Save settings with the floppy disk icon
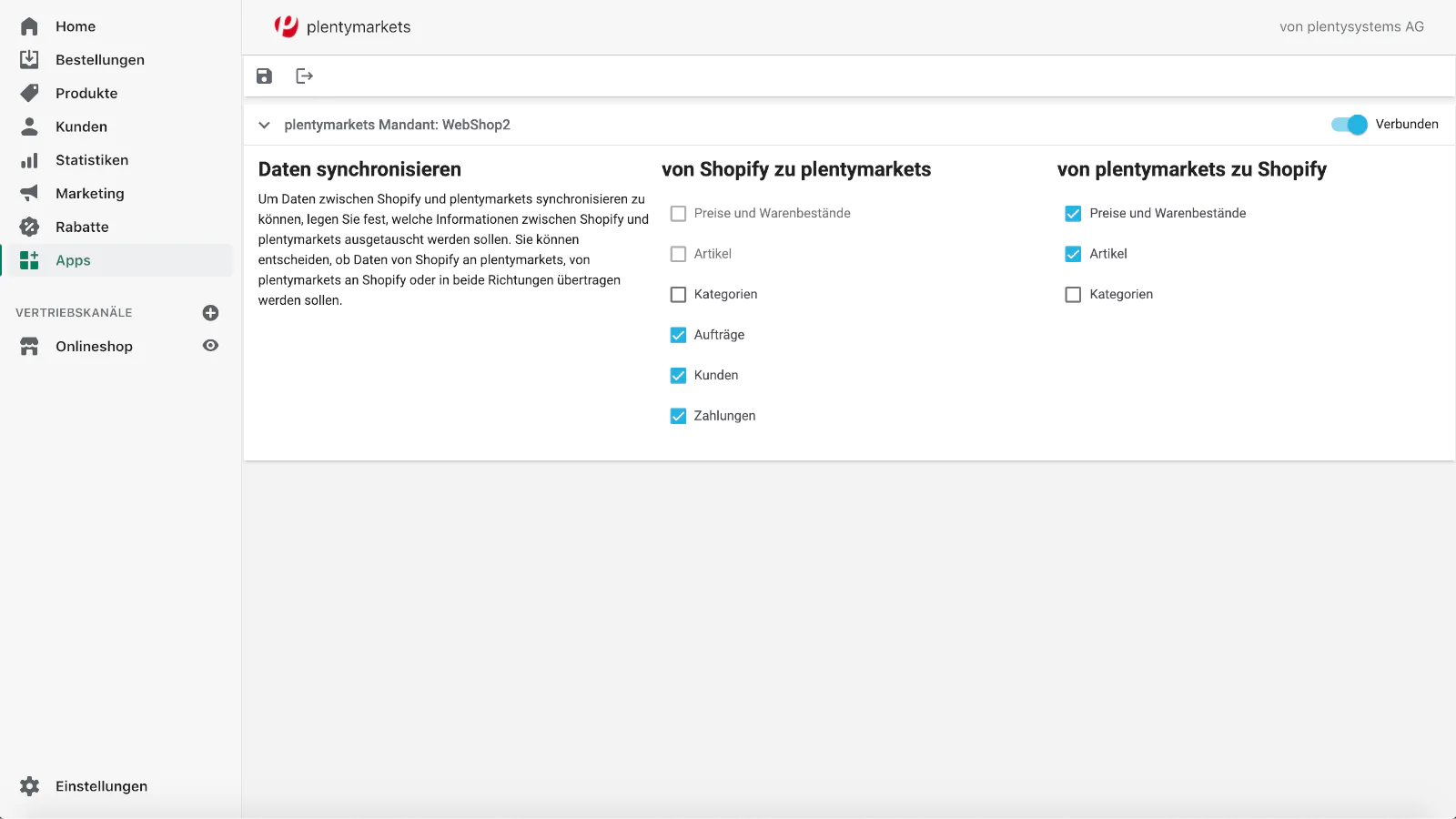Image resolution: width=1456 pixels, height=819 pixels. click(264, 76)
